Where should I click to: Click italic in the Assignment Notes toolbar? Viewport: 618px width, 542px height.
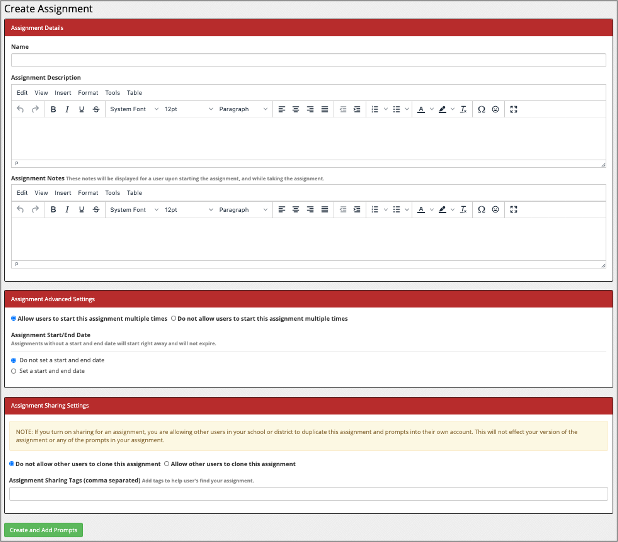tap(67, 210)
